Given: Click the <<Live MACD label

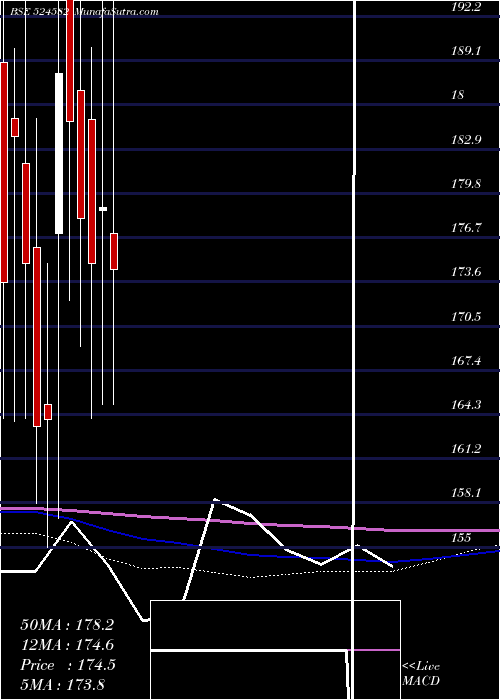Looking at the screenshot, I should coord(421,674).
